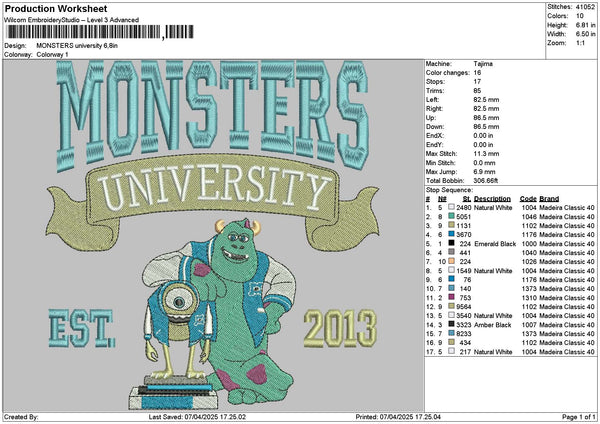Click the Max Jump value 6.9 mm
The width and height of the screenshot is (600, 424).
(485, 172)
